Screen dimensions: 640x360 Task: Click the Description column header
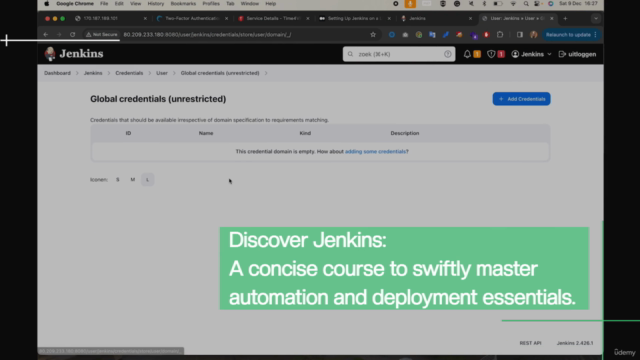404,133
